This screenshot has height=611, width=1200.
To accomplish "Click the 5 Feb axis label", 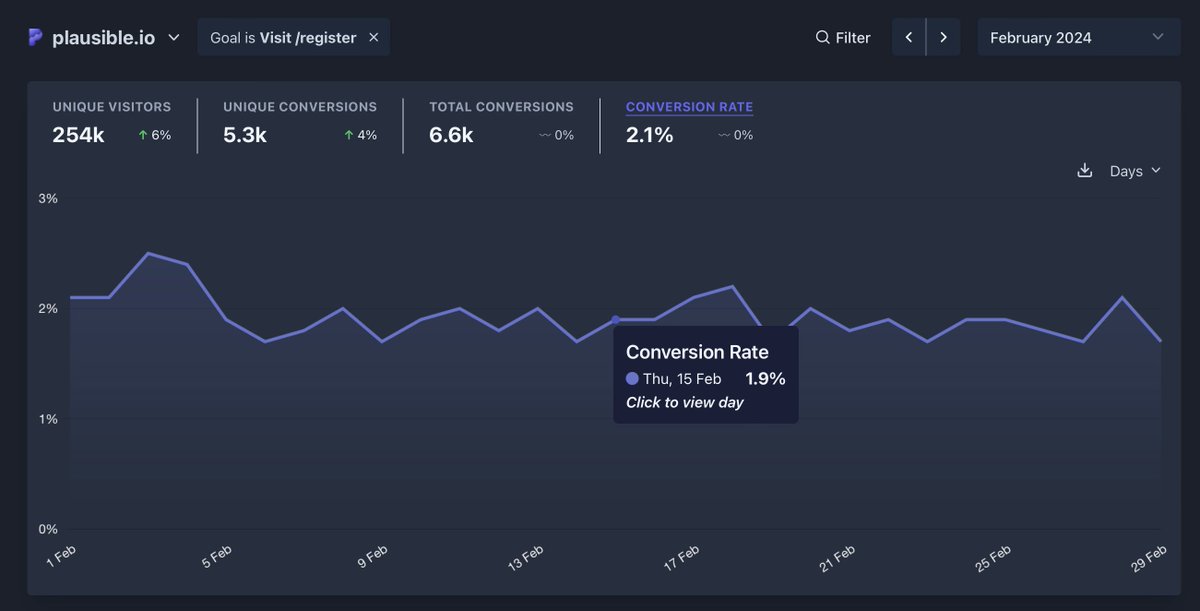I will pos(217,557).
